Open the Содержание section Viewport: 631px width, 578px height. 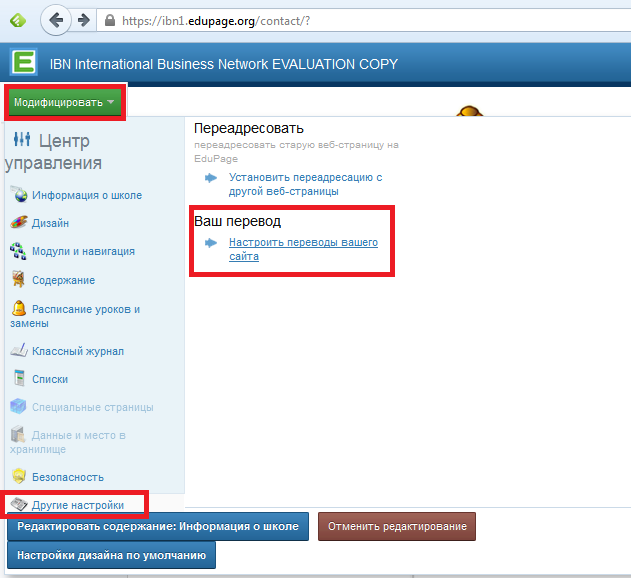(x=64, y=280)
